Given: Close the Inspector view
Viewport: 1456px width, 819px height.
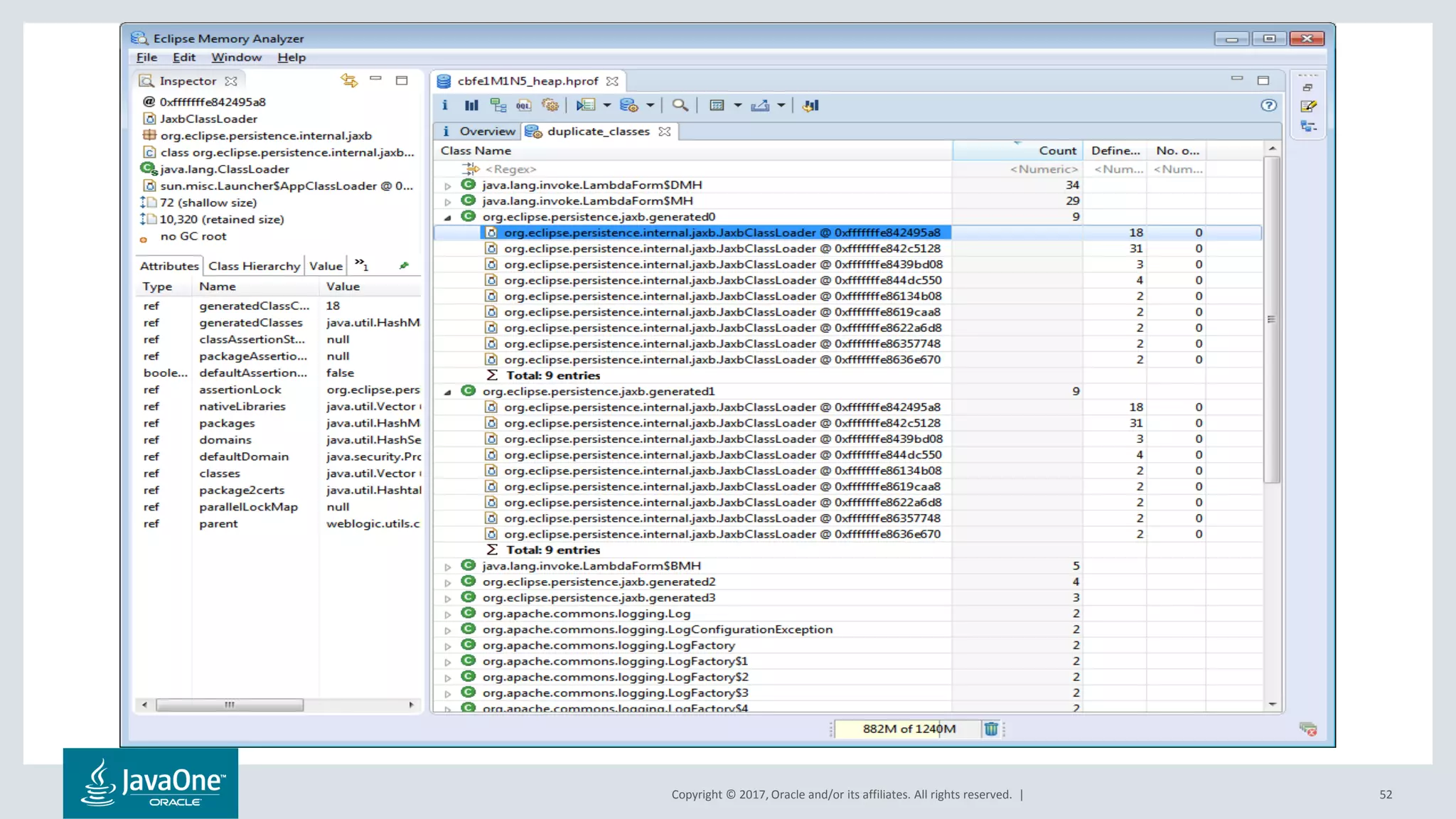Looking at the screenshot, I should tap(231, 81).
